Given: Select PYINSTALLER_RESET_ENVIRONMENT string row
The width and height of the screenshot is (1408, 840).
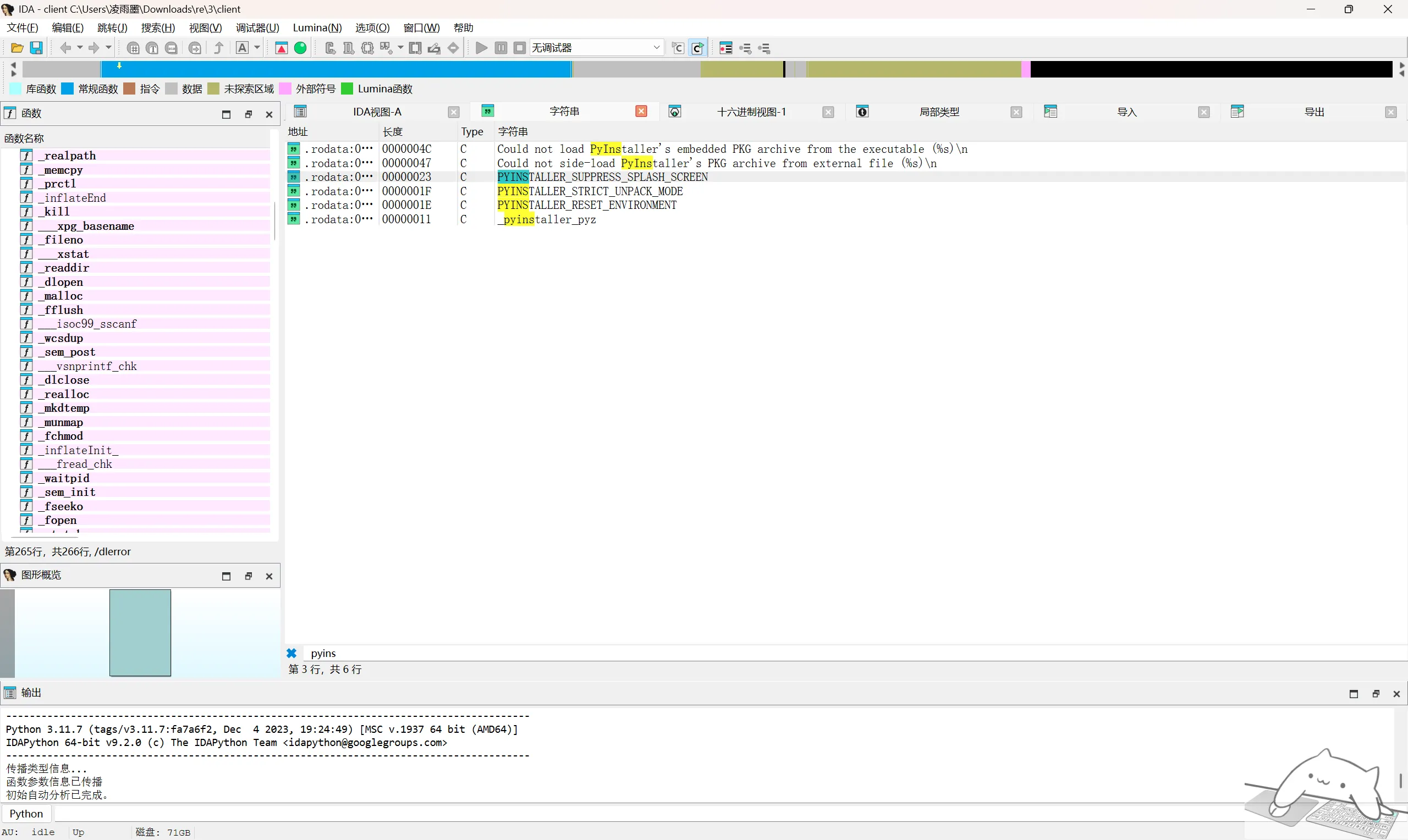Looking at the screenshot, I should [846, 206].
